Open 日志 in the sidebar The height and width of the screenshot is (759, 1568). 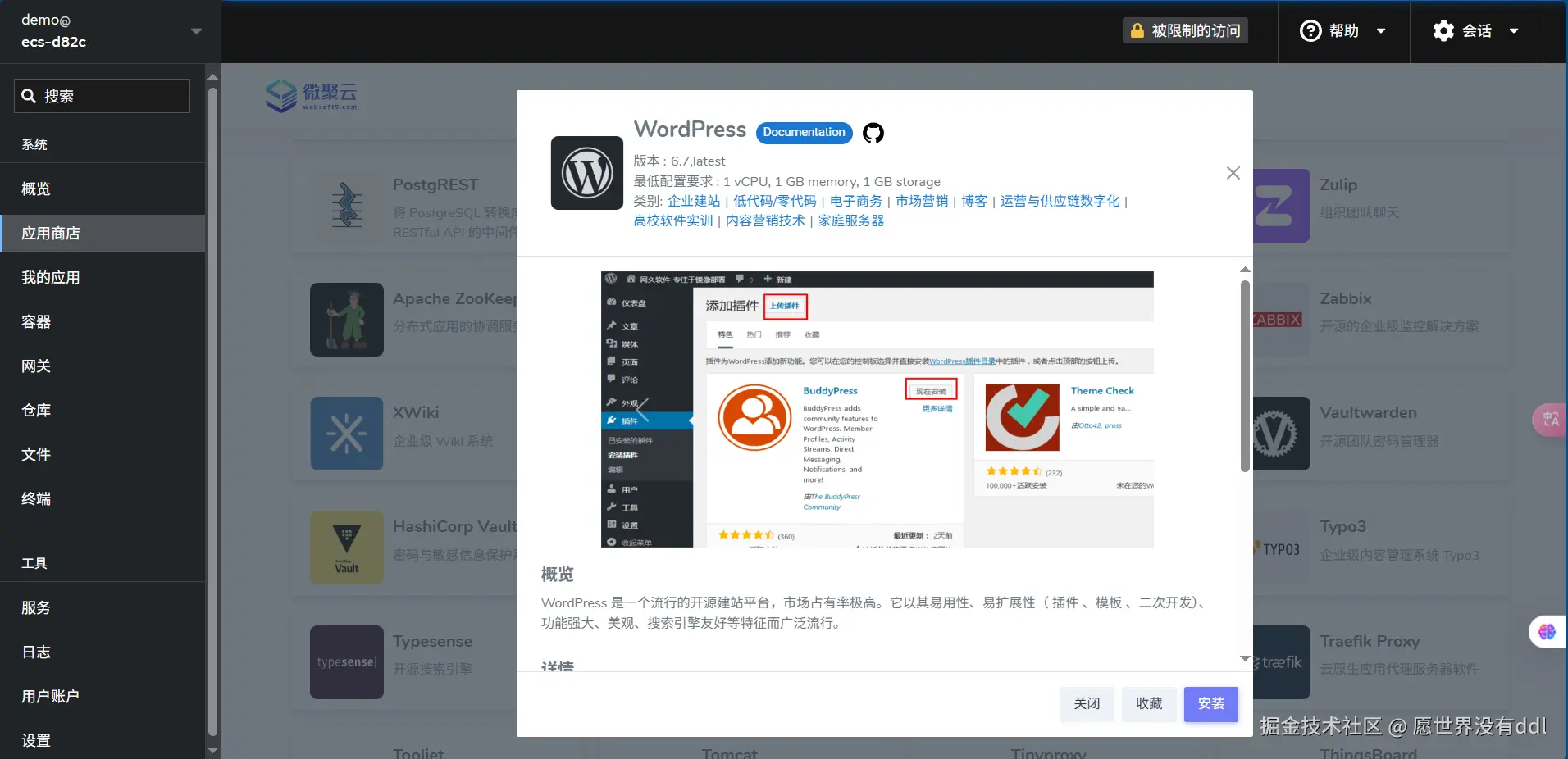coord(103,652)
